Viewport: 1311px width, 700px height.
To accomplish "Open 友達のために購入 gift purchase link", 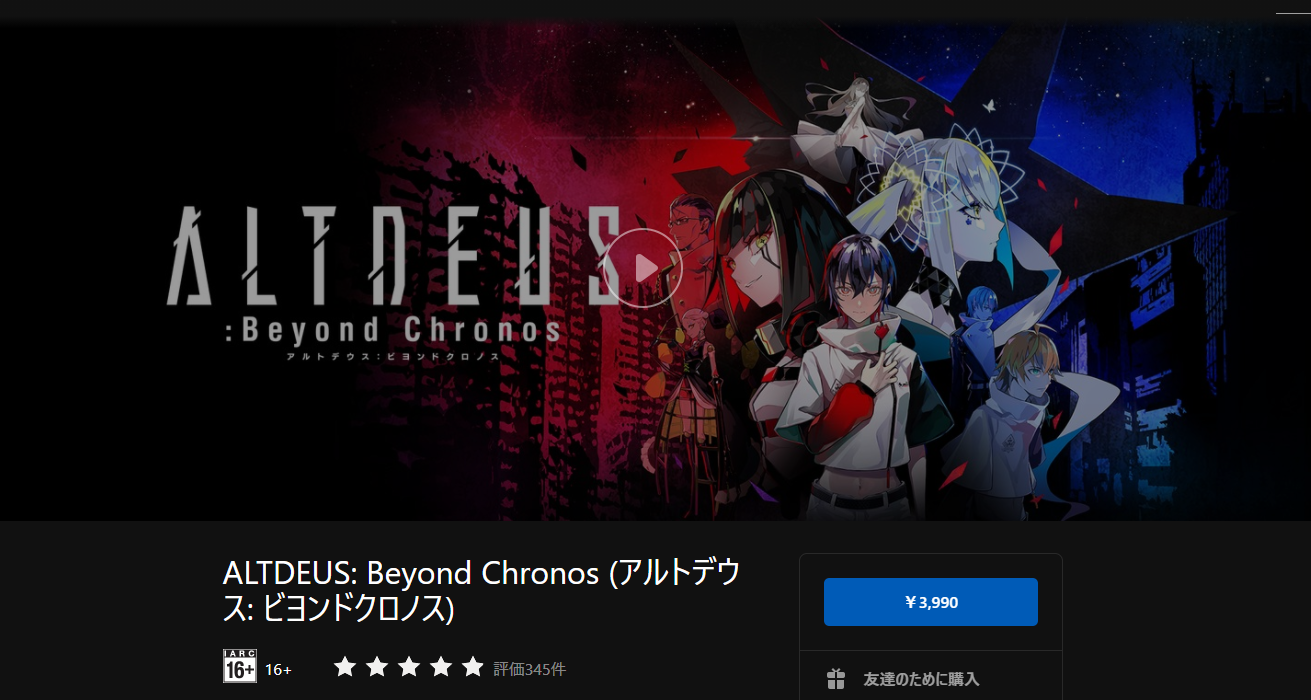I will (921, 680).
